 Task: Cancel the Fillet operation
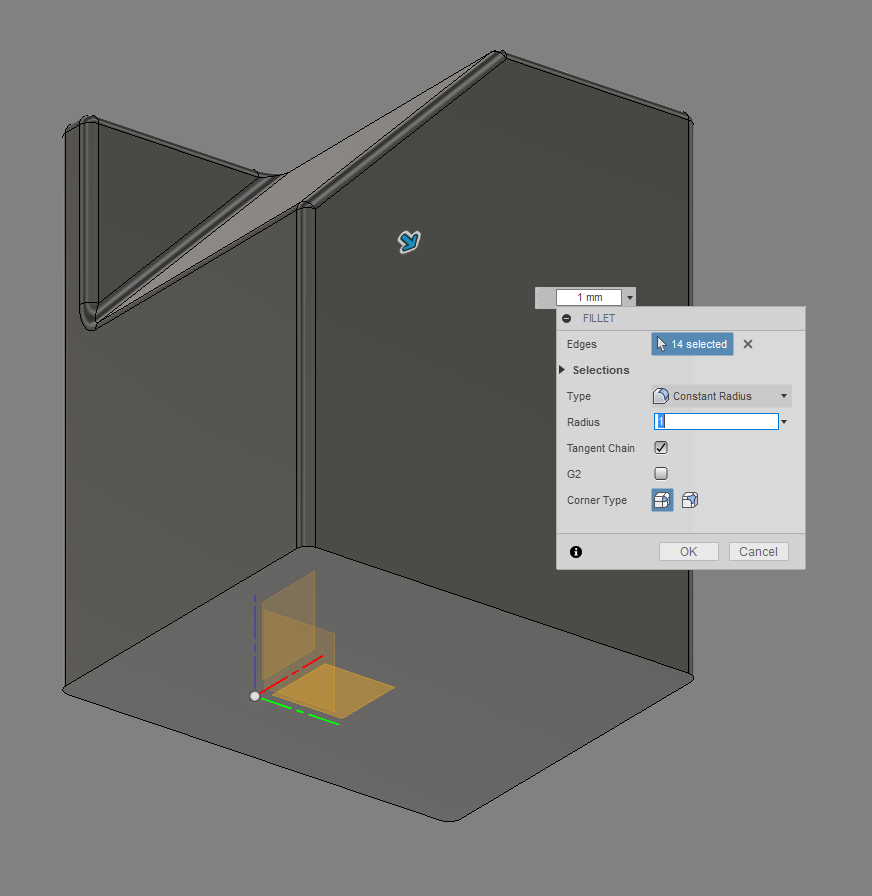tap(758, 551)
